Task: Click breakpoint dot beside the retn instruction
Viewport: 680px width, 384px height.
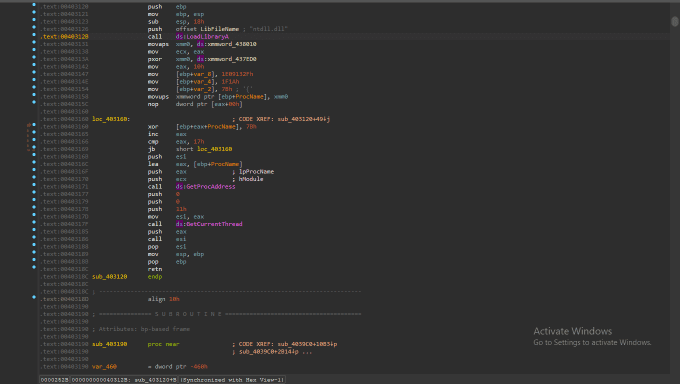Action: (x=34, y=267)
